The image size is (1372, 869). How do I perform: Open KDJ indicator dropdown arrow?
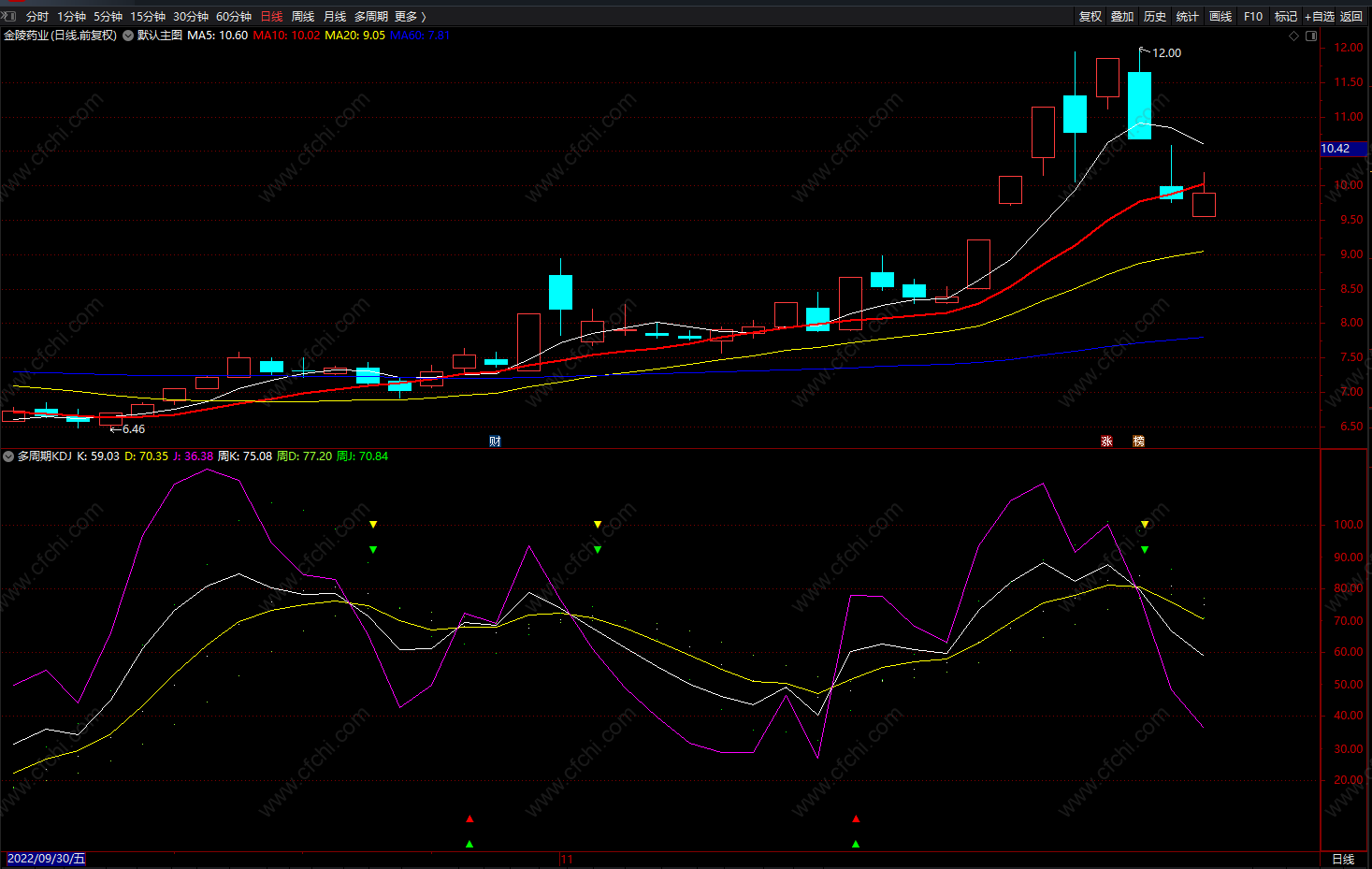click(x=8, y=456)
